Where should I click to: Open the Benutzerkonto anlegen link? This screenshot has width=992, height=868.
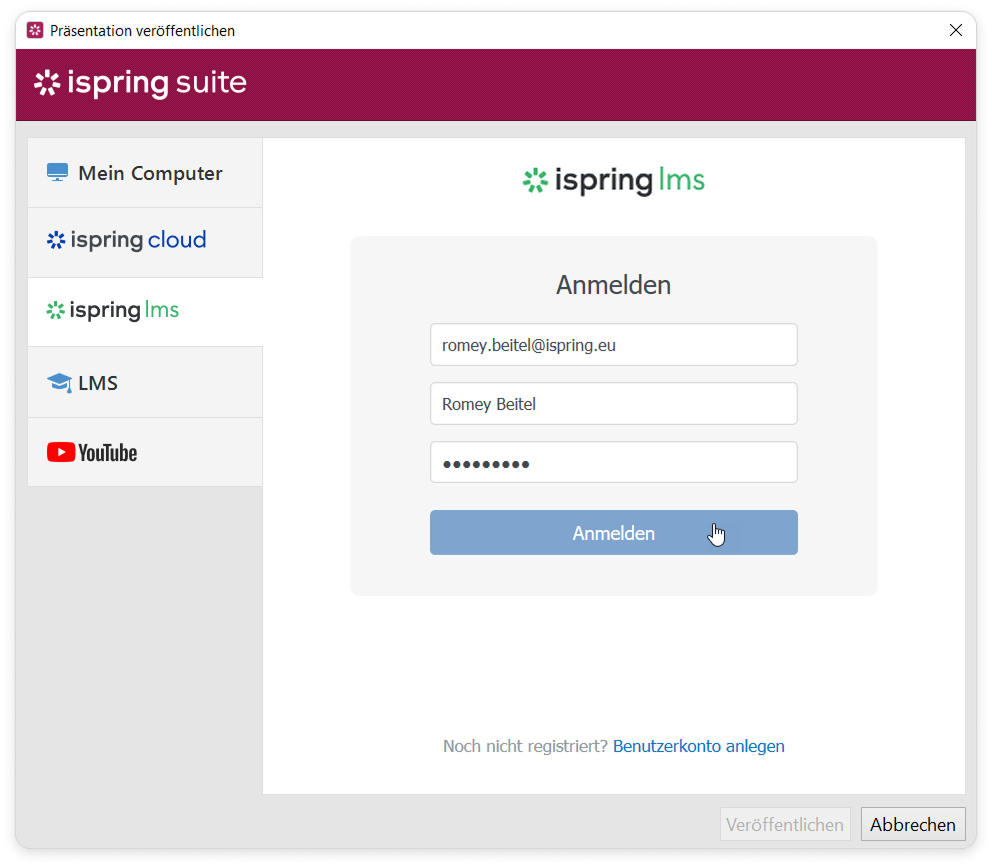point(698,746)
